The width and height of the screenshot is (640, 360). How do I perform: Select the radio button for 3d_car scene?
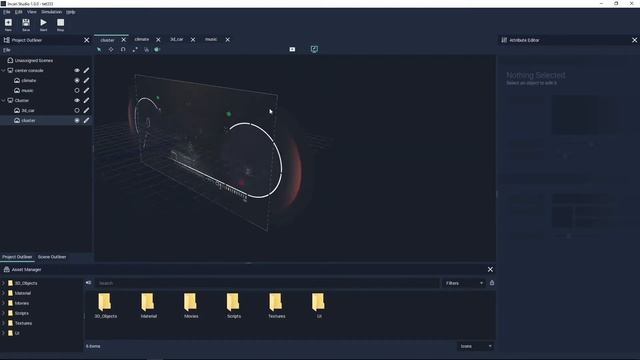77,110
